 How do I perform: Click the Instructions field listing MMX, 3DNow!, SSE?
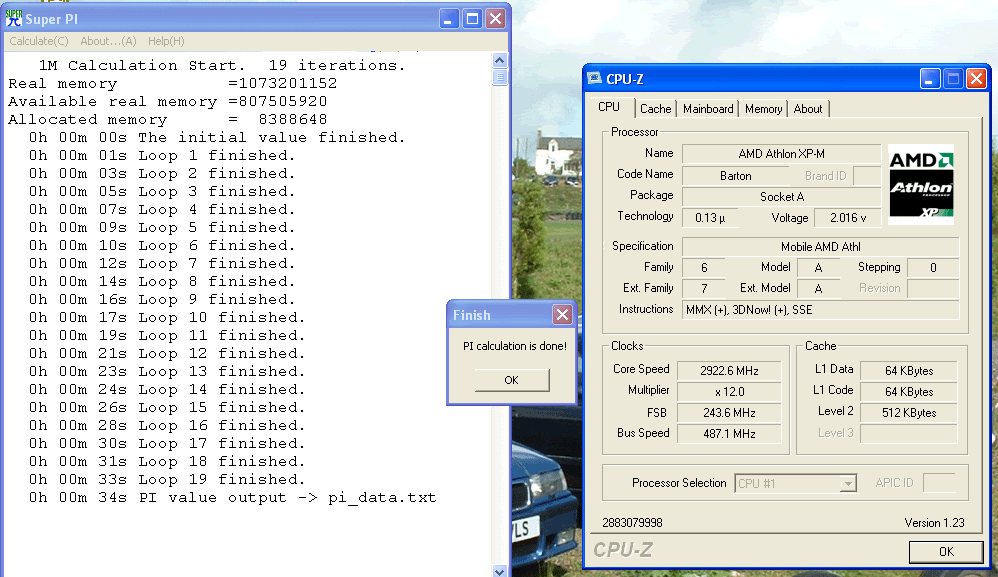pyautogui.click(x=820, y=310)
